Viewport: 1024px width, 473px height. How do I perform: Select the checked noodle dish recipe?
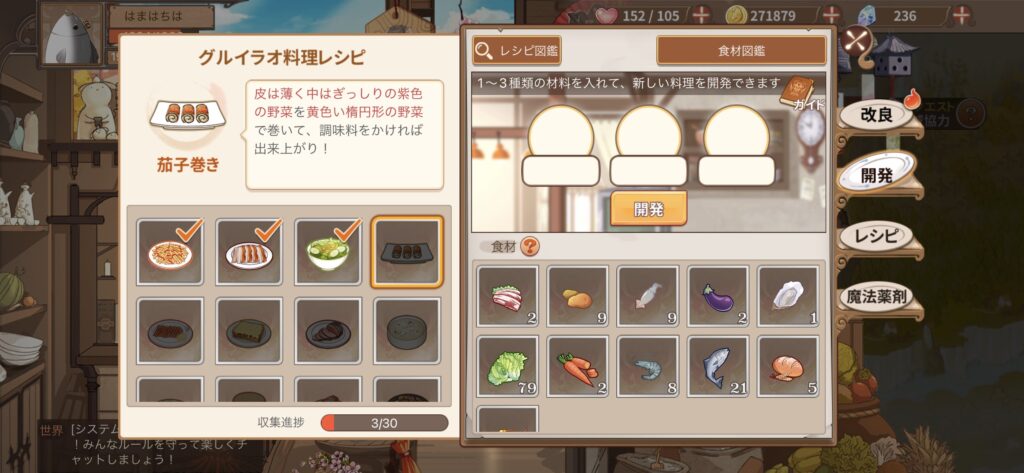(x=170, y=252)
